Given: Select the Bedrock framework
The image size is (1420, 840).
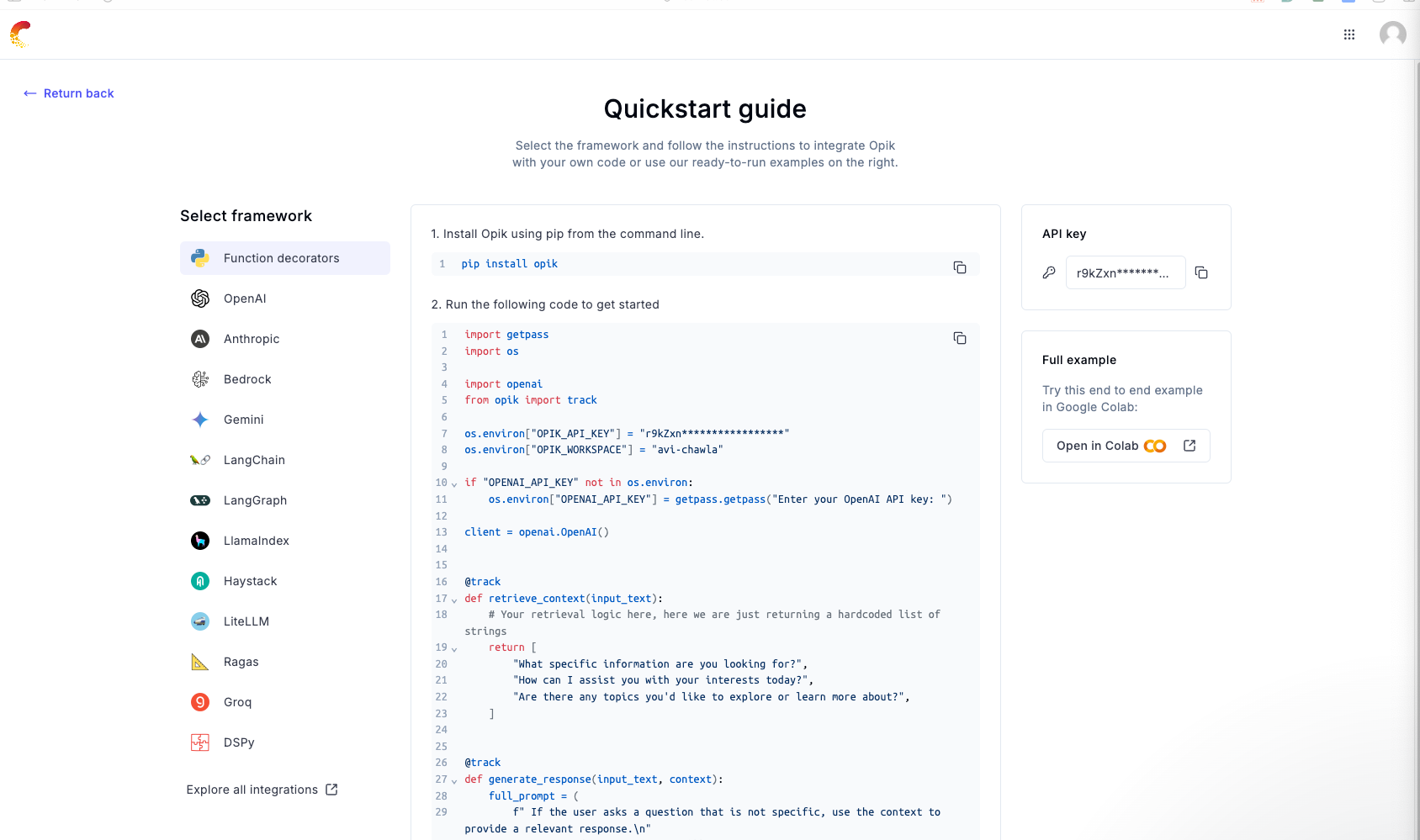Looking at the screenshot, I should point(285,379).
